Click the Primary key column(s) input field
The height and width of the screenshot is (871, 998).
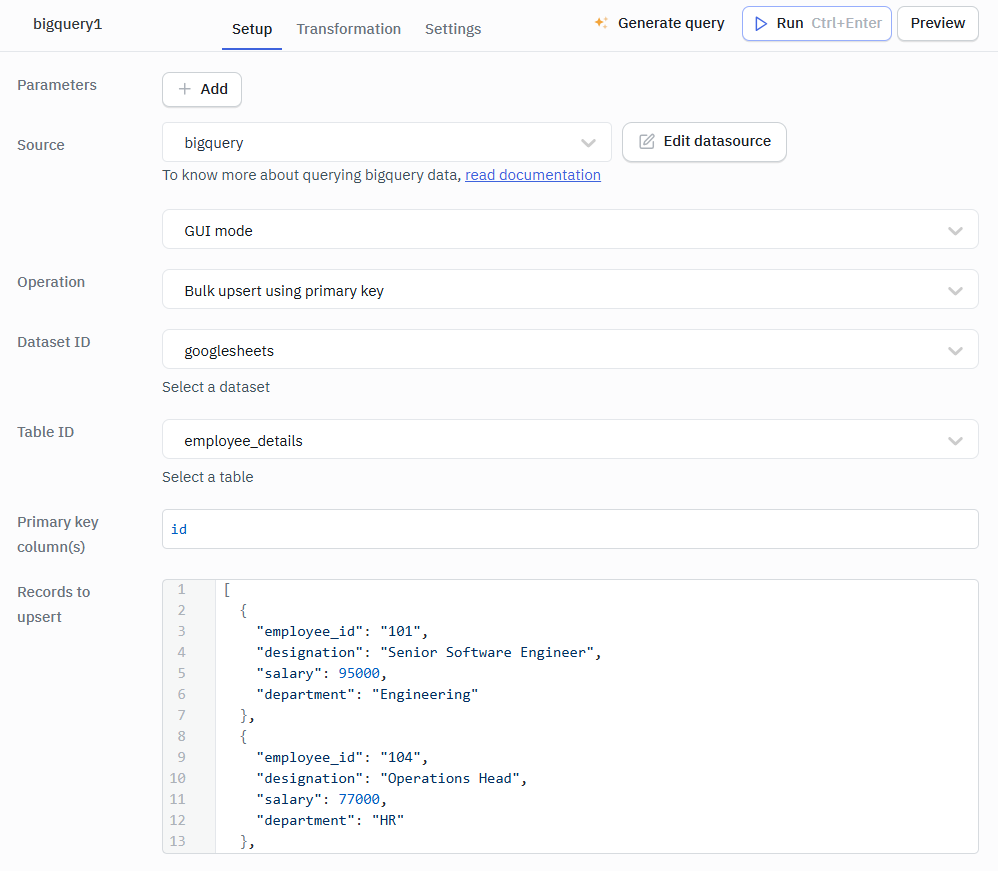[x=570, y=528]
